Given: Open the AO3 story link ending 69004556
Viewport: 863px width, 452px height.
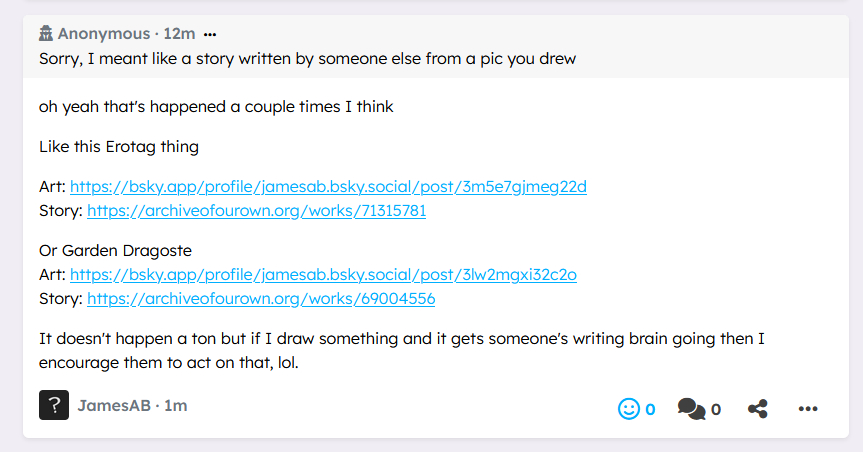Looking at the screenshot, I should (261, 299).
